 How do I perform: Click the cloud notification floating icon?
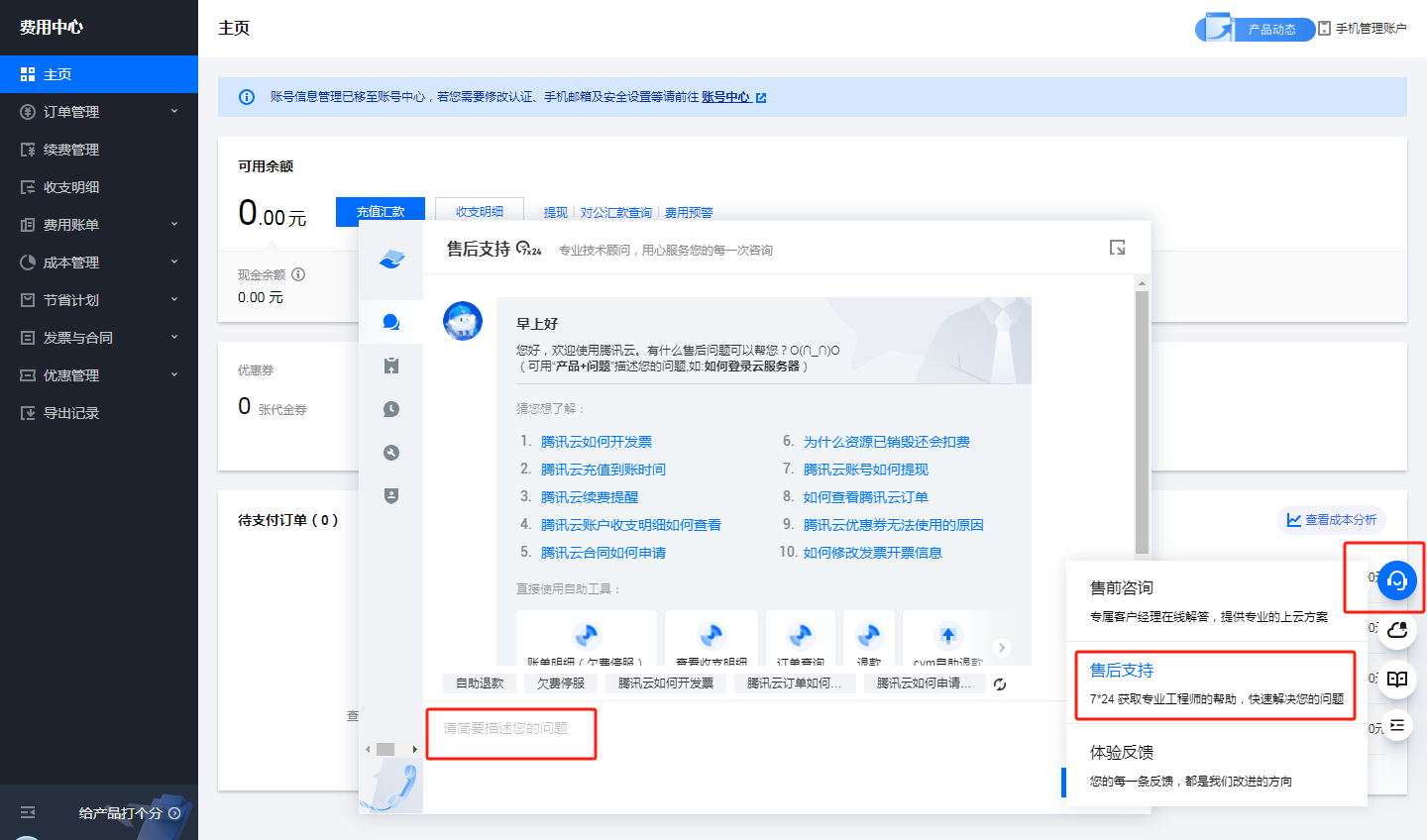tap(1397, 630)
